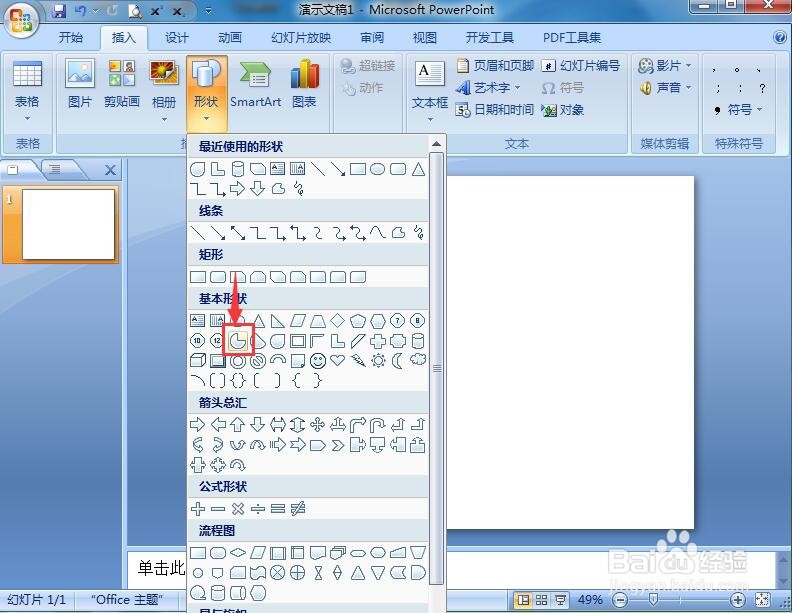
Task: Choose the heart shape in basic shapes
Action: click(x=337, y=361)
